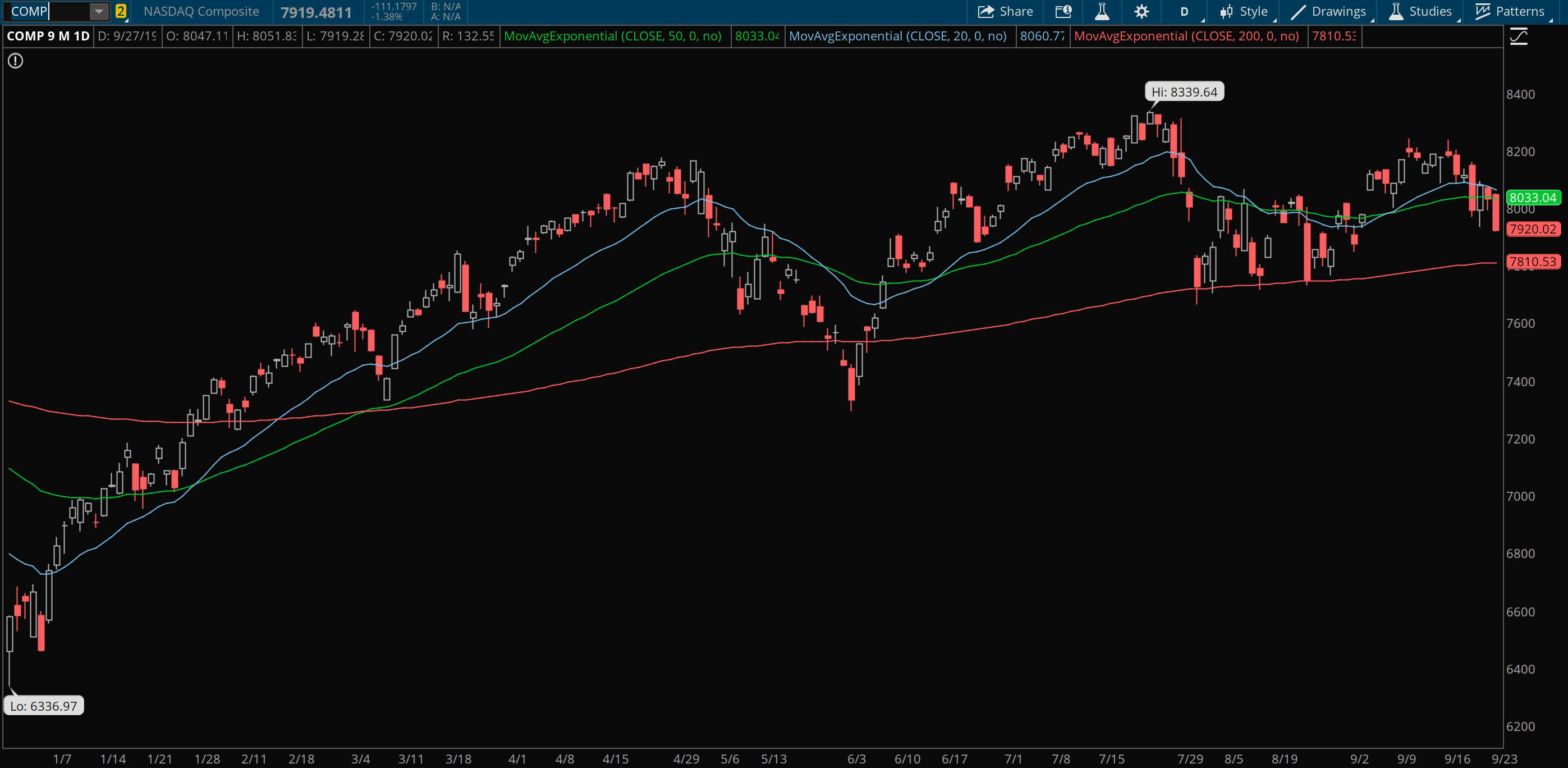Screen dimensions: 1568x768
Task: Click the date readout 'D: 9/27/19'
Action: (x=127, y=36)
